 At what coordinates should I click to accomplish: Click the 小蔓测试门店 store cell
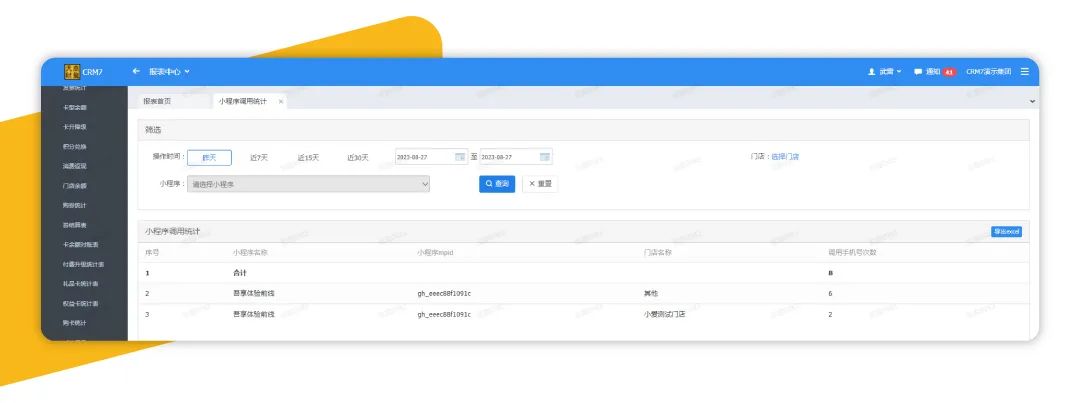pos(665,315)
